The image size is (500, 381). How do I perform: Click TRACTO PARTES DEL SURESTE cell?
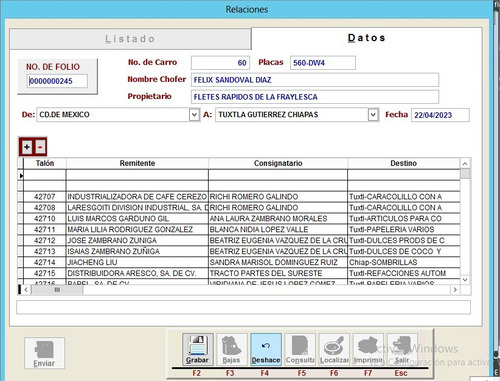pos(278,273)
